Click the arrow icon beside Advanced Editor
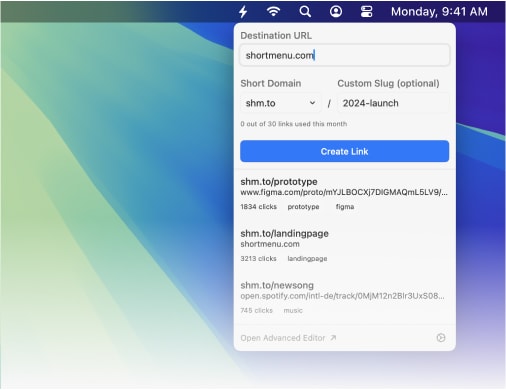The image size is (506, 390). click(333, 338)
